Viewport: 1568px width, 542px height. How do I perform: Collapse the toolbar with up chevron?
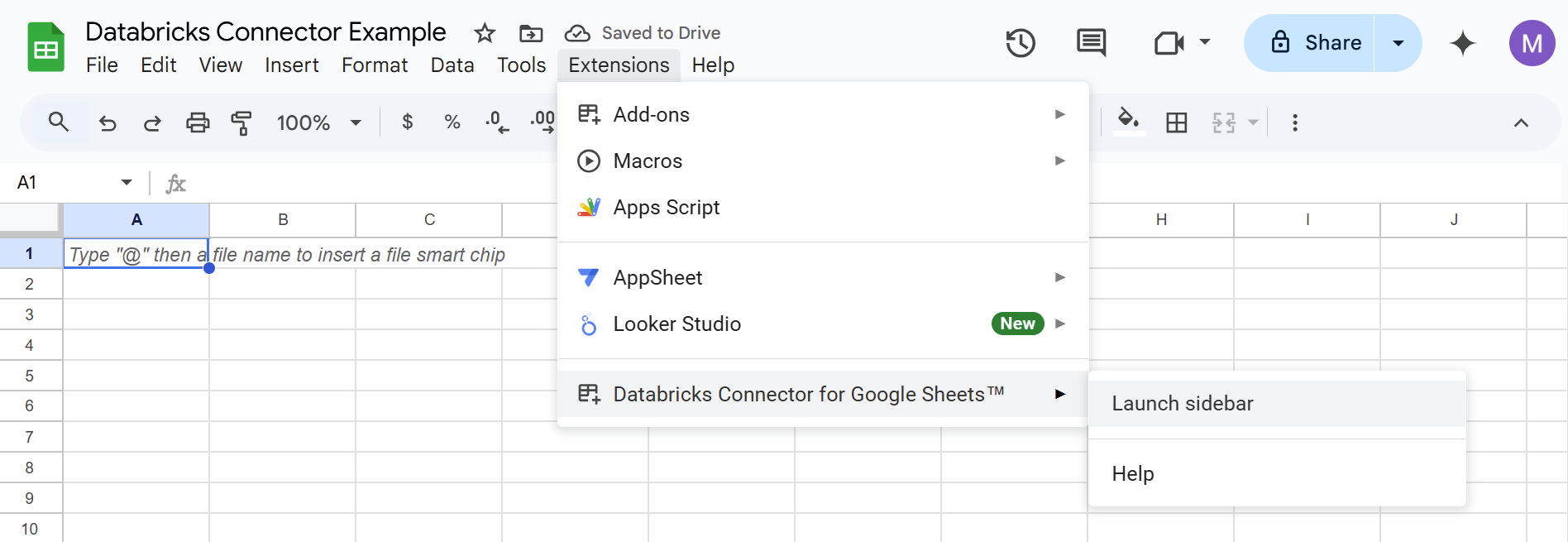click(1520, 123)
